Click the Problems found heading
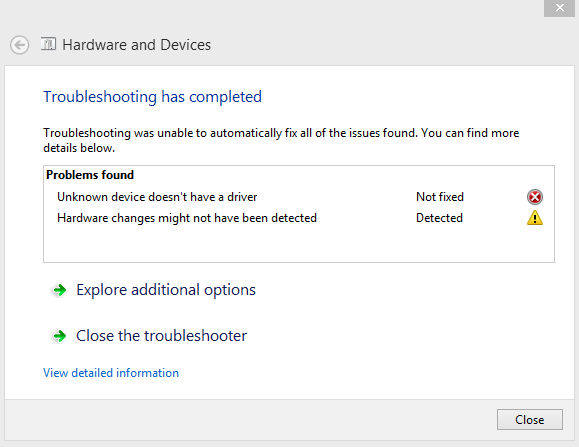Image resolution: width=579 pixels, height=447 pixels. pyautogui.click(x=90, y=175)
